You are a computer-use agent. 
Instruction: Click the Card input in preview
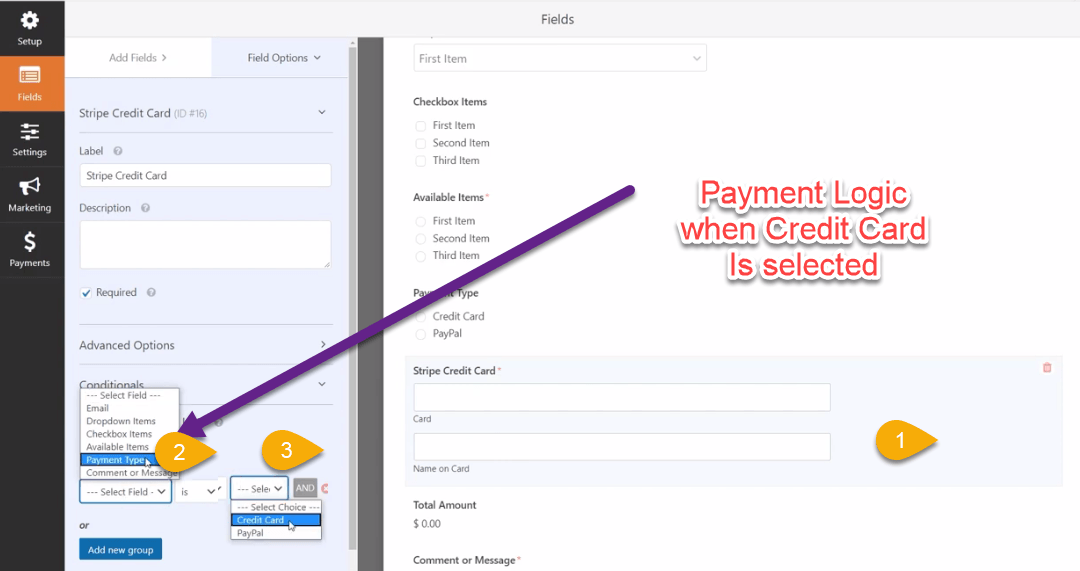pos(622,397)
